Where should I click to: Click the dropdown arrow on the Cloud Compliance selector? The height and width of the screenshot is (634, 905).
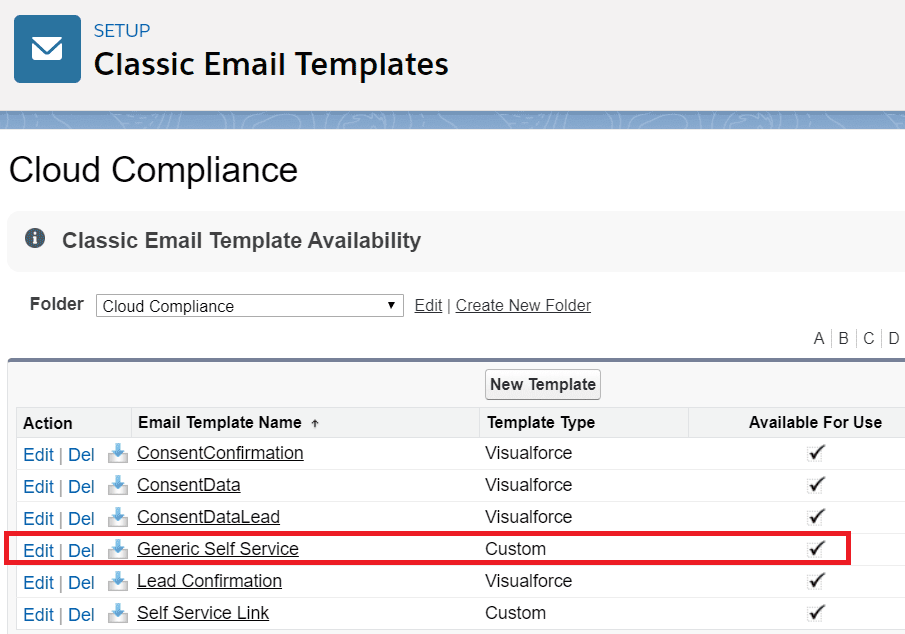coord(391,305)
